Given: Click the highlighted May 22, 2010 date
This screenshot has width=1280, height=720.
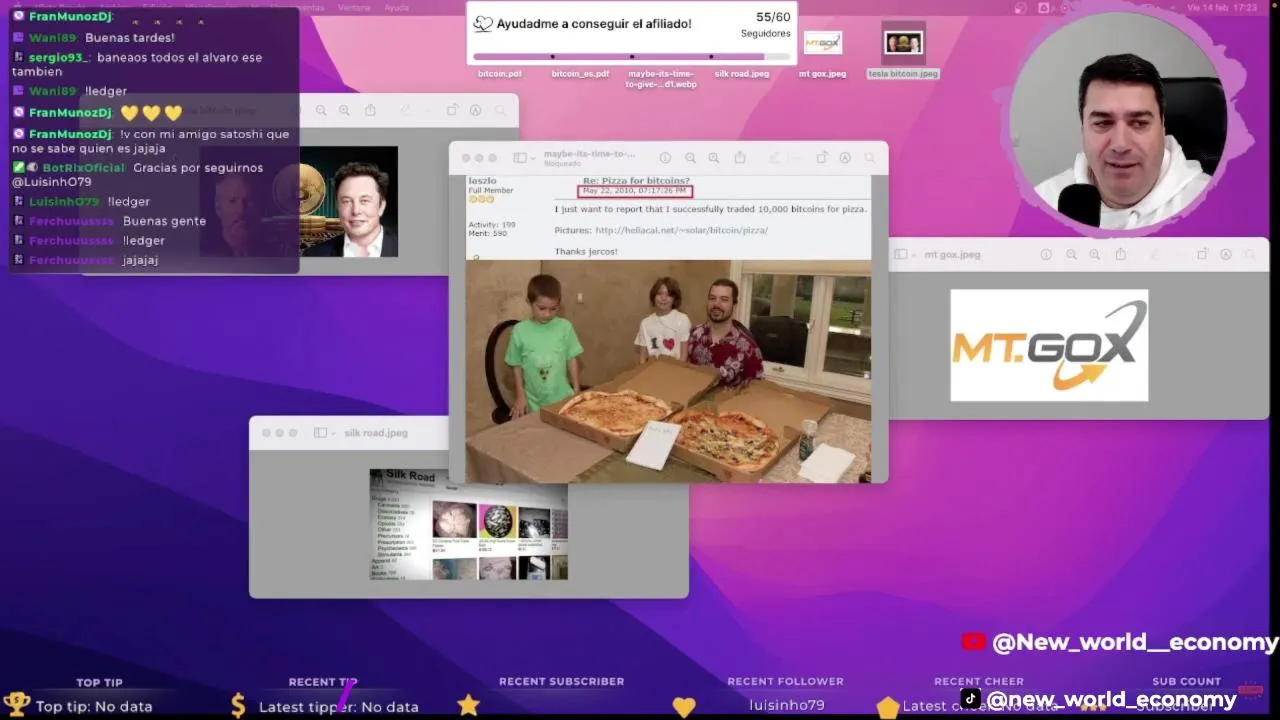Looking at the screenshot, I should tap(635, 191).
